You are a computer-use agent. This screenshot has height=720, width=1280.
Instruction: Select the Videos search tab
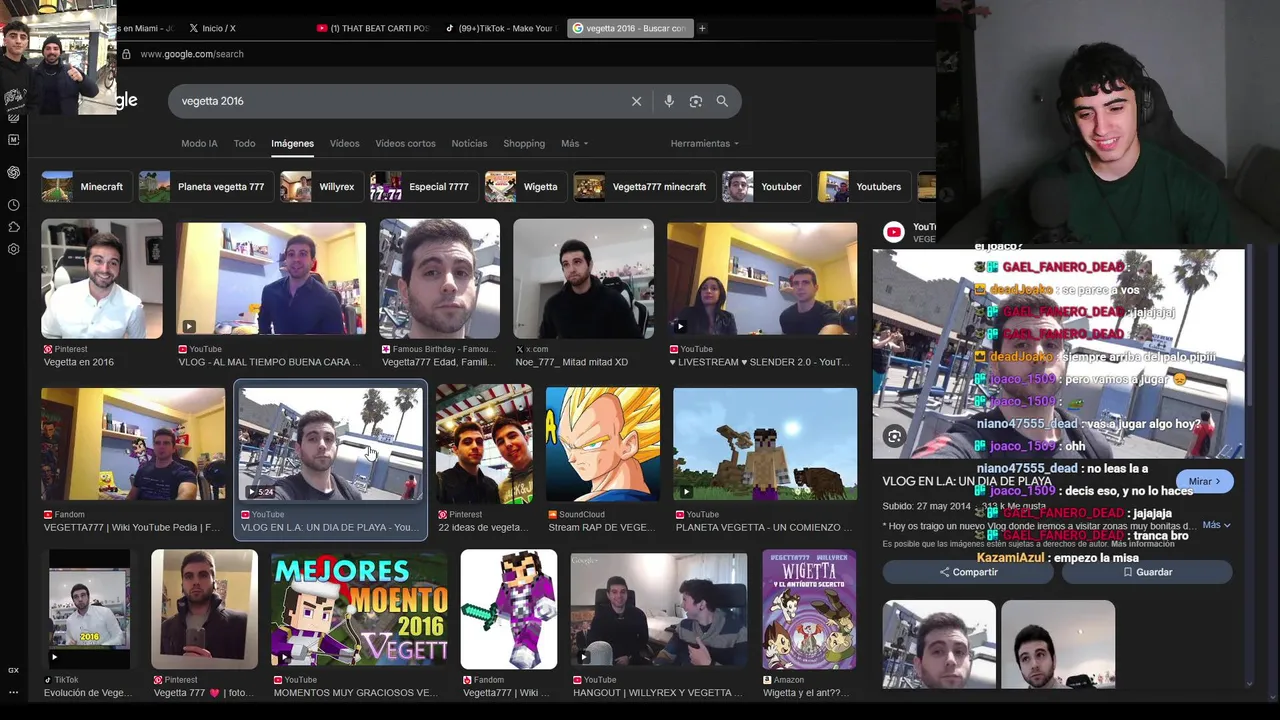click(x=344, y=143)
